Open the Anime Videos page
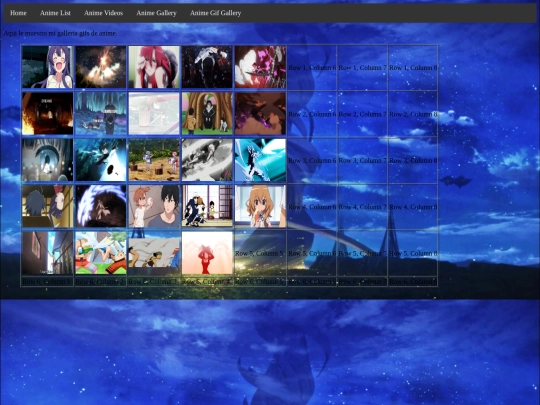Viewport: 540px width, 405px height. coord(103,13)
